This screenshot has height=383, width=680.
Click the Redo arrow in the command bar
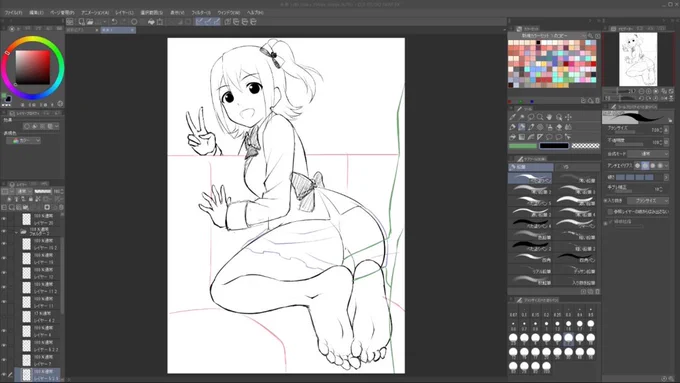pyautogui.click(x=123, y=21)
